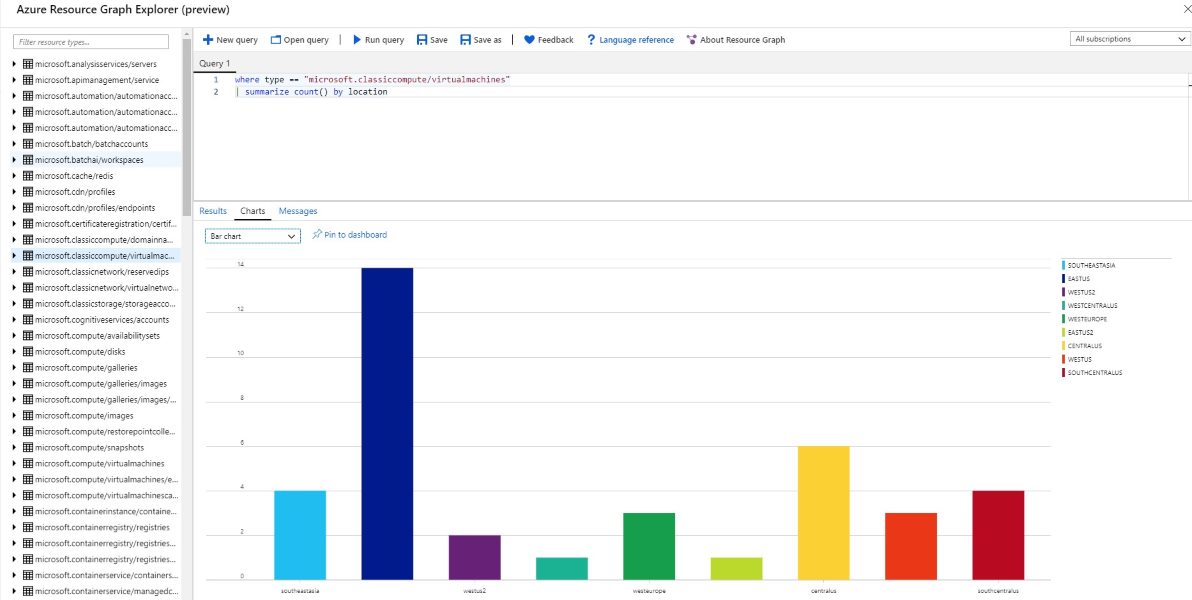Click the table icon beside microsoft.cache/redis
This screenshot has height=600, width=1192.
(x=28, y=175)
